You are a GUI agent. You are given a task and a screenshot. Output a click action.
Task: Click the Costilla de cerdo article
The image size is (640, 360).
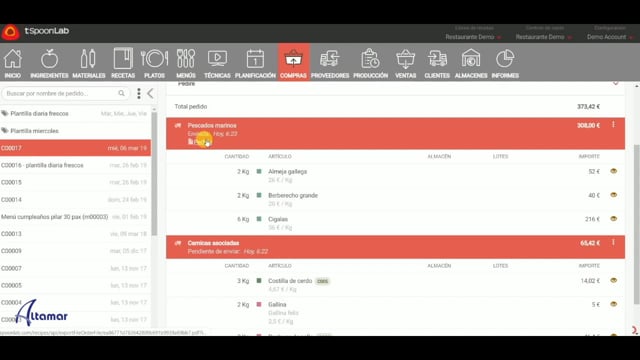click(290, 281)
